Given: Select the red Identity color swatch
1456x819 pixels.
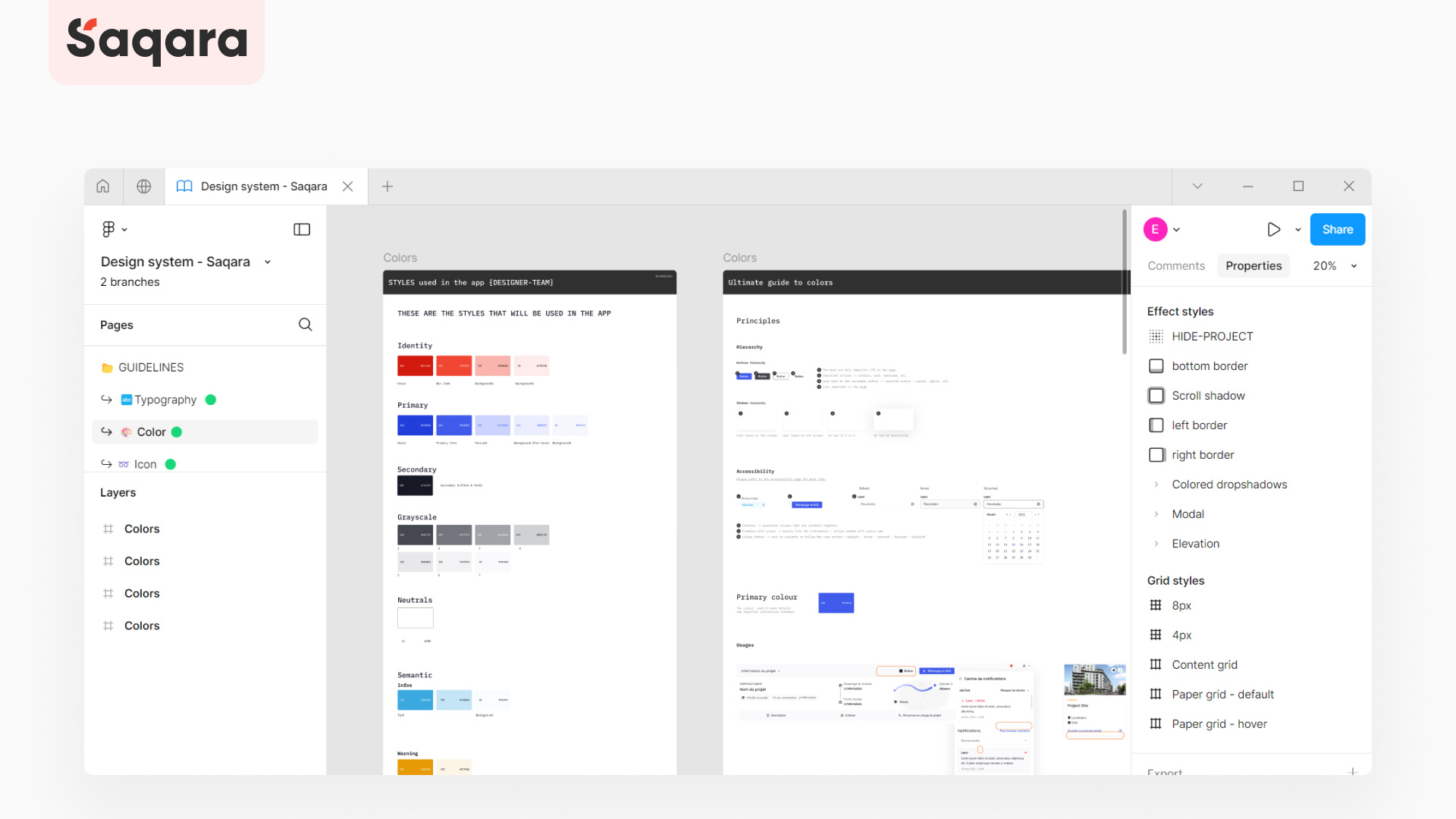Looking at the screenshot, I should pyautogui.click(x=415, y=366).
